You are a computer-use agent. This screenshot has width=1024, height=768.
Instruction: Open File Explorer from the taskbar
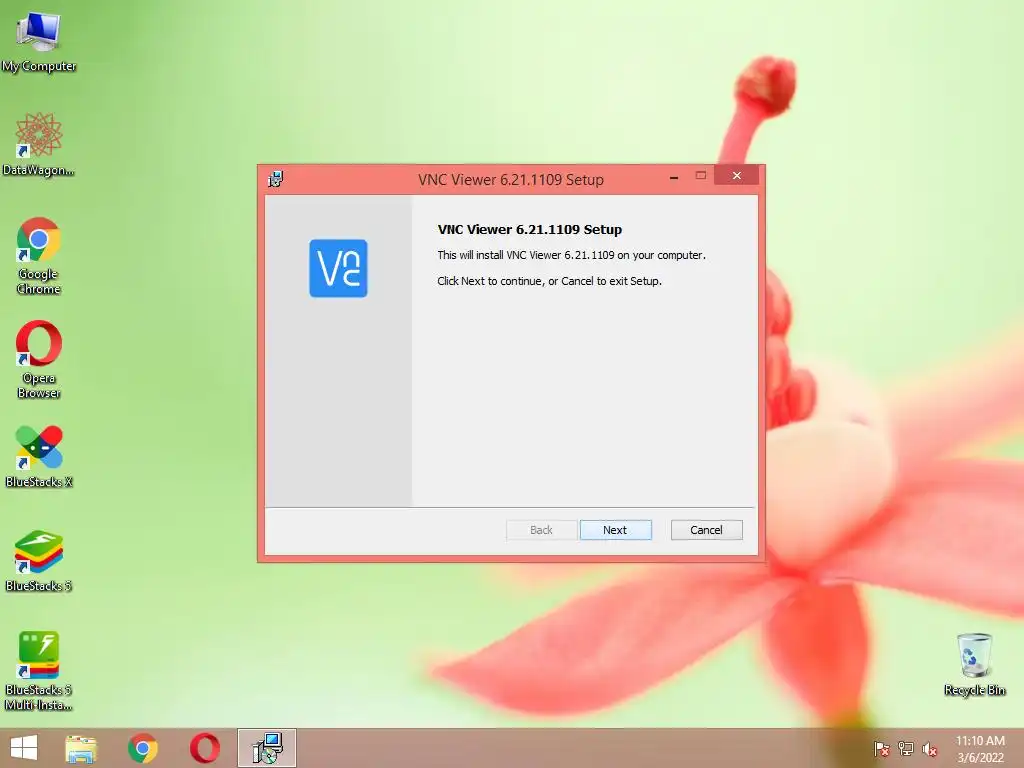pyautogui.click(x=81, y=748)
